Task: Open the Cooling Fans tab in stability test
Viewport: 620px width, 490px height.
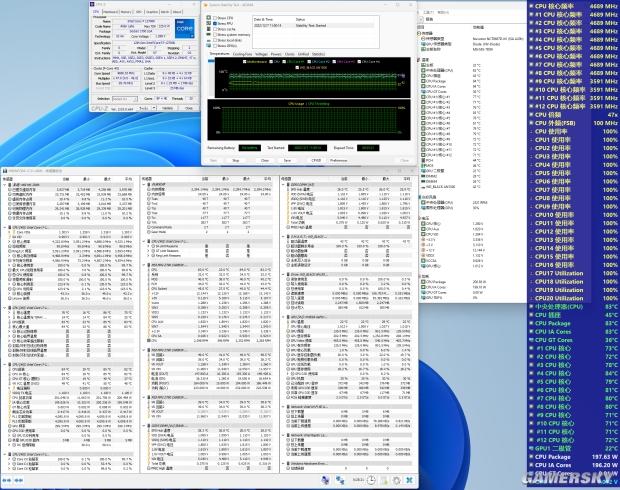Action: [243, 54]
